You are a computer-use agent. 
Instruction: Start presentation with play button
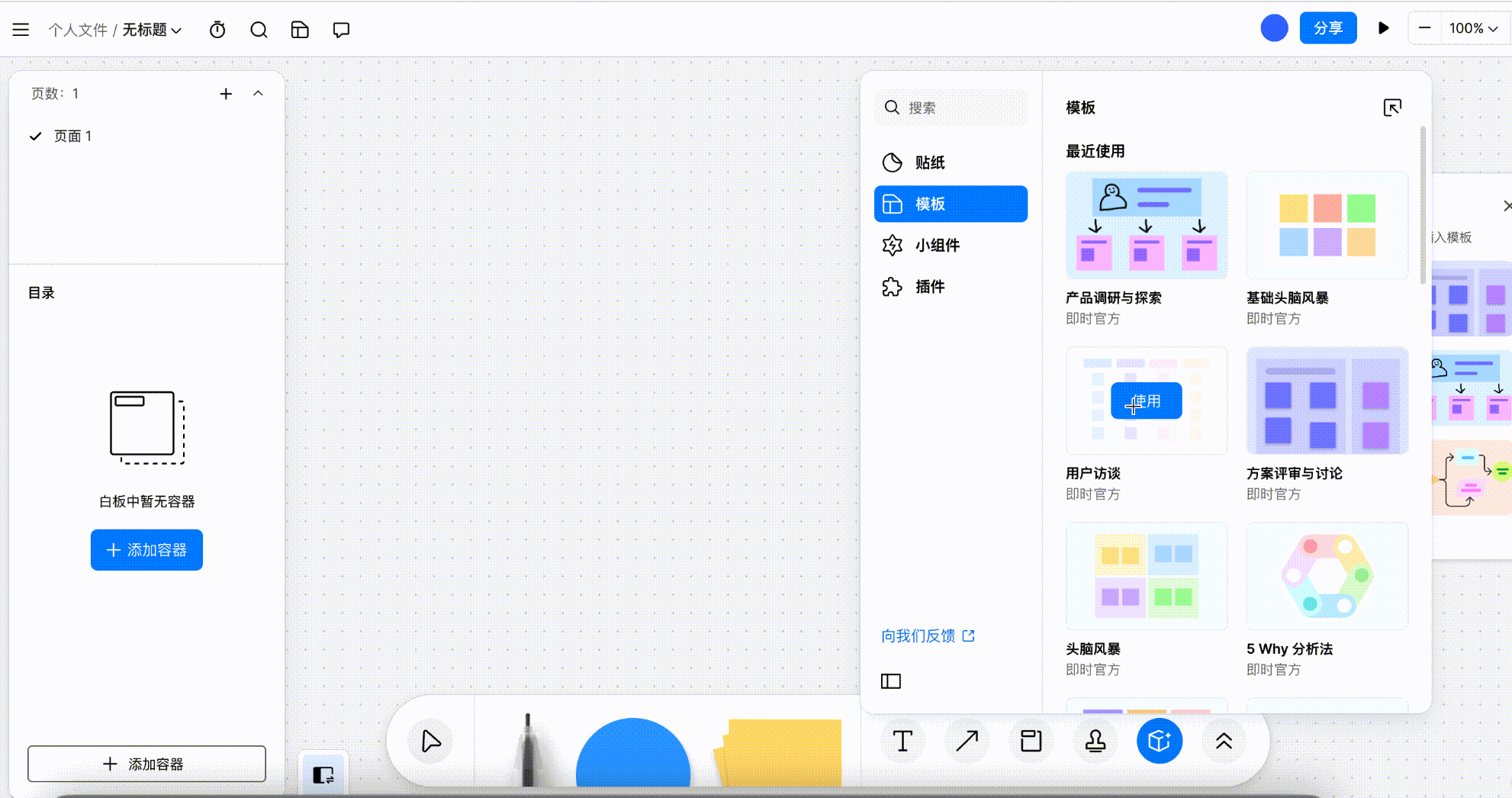pos(1383,28)
